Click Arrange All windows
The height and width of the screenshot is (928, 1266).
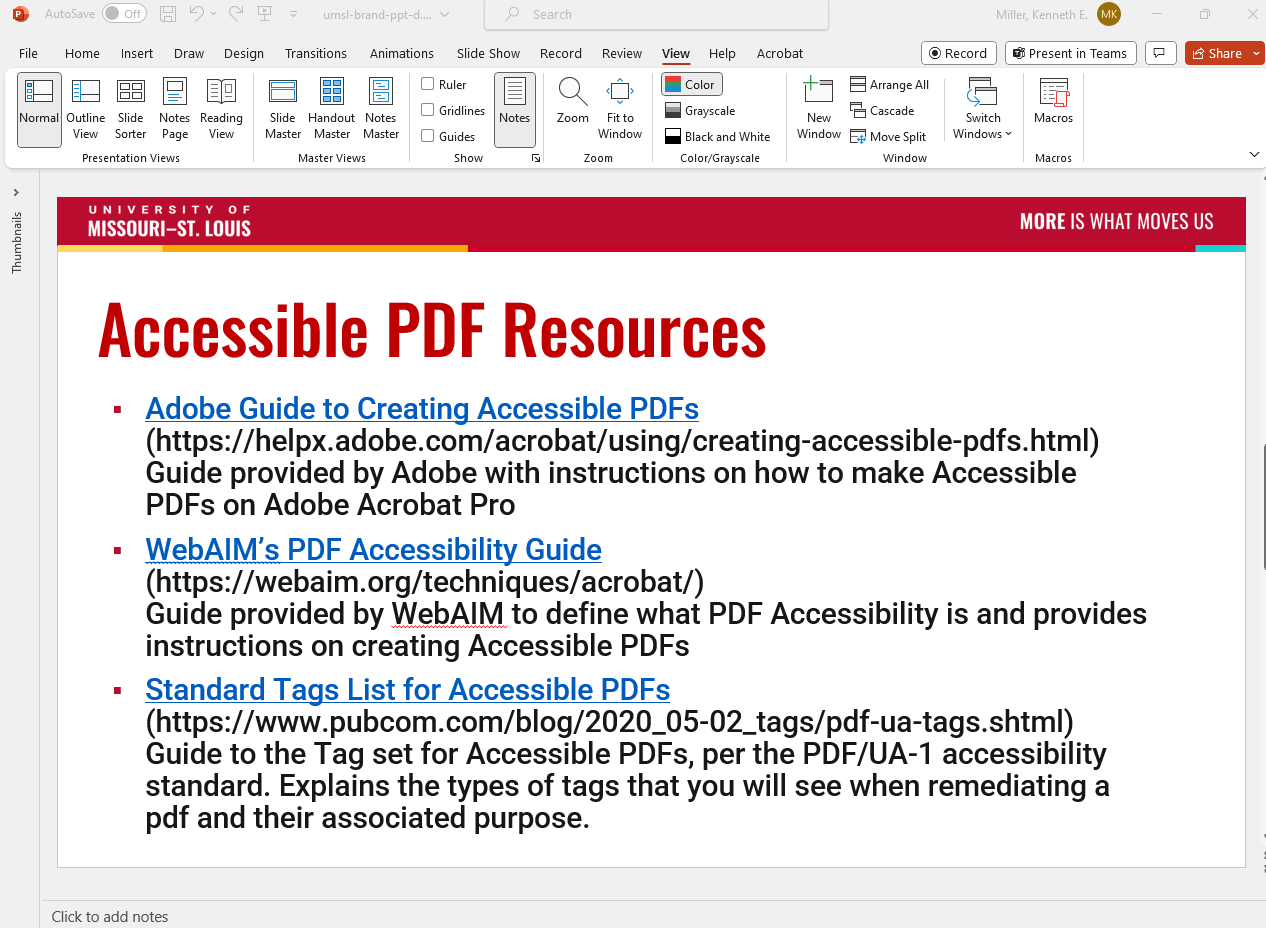(x=890, y=85)
